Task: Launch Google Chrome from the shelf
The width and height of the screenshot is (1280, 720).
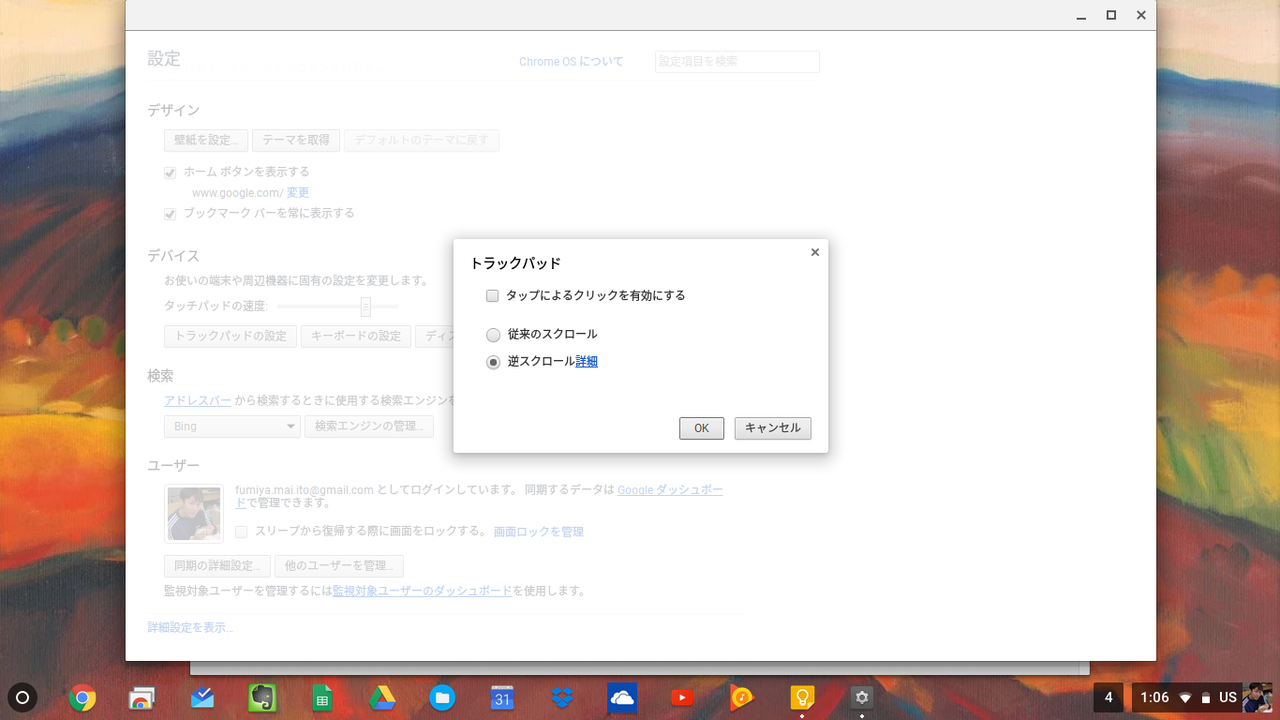Action: (x=82, y=698)
